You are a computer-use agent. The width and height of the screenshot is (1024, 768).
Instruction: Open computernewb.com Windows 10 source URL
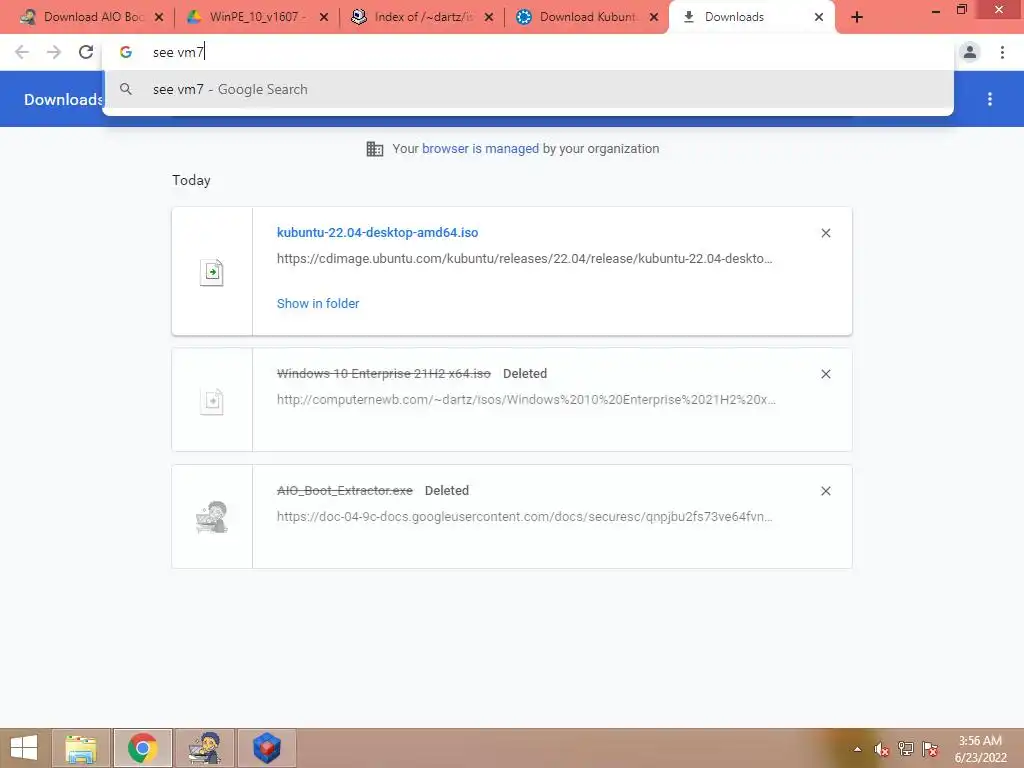coord(526,400)
